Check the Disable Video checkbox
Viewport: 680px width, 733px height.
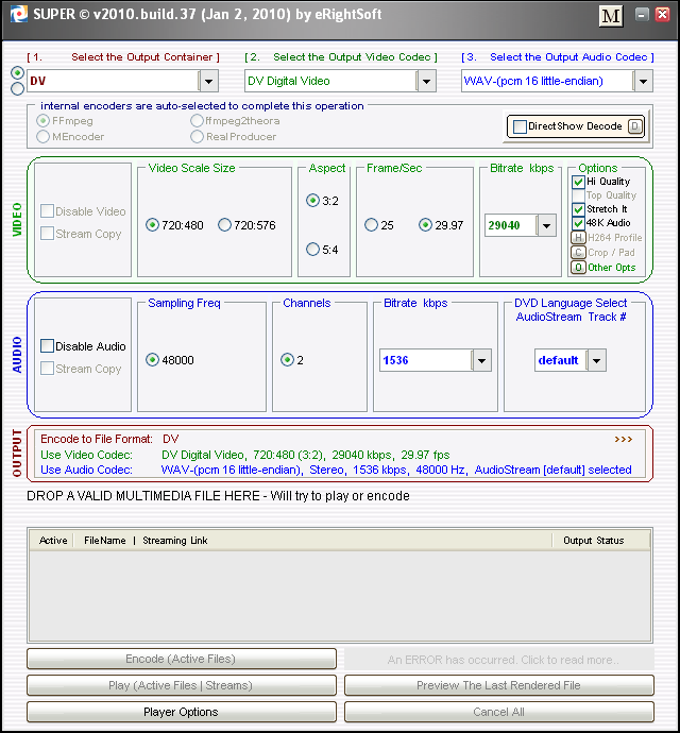47,211
